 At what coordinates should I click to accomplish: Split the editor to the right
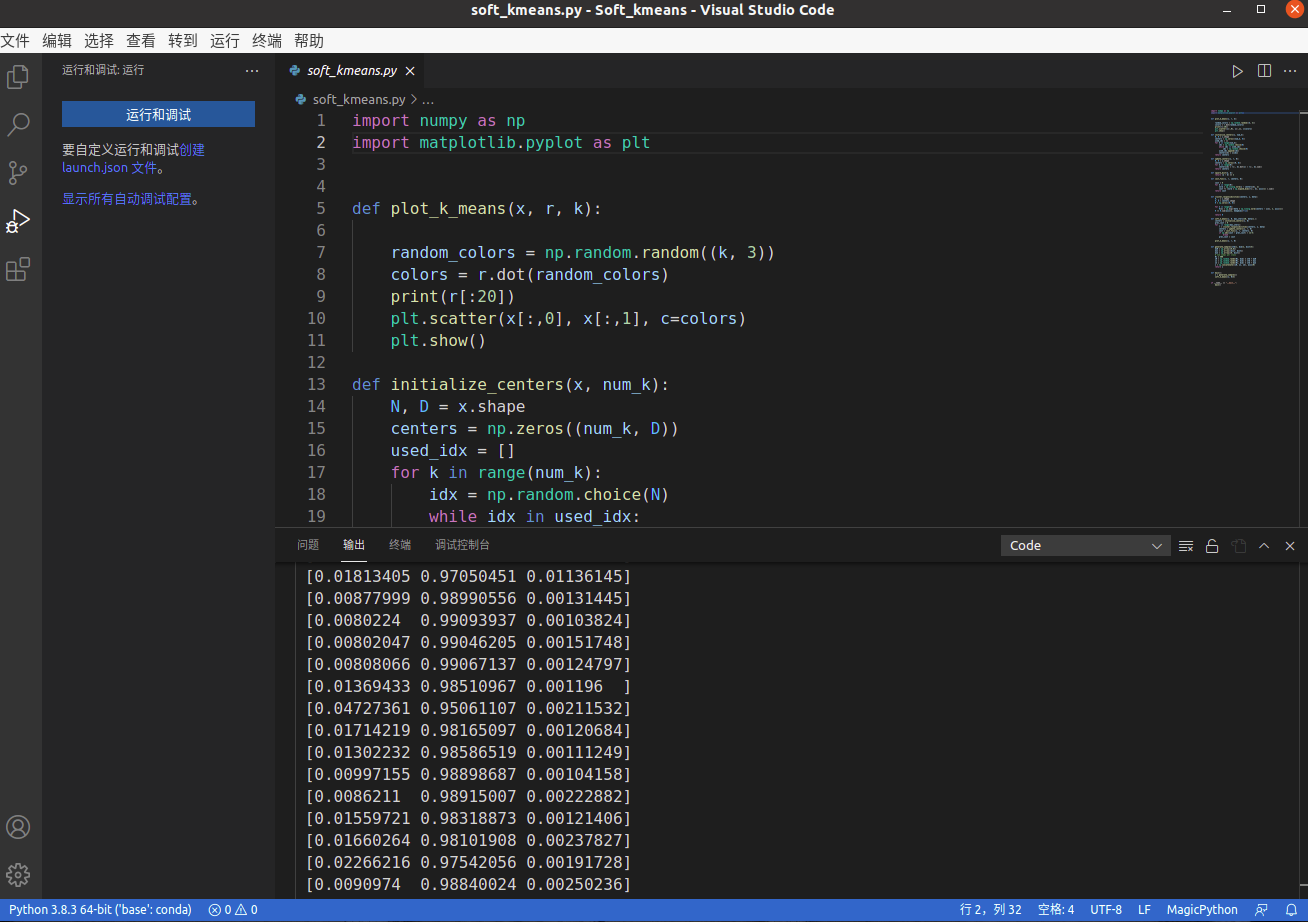coord(1263,71)
